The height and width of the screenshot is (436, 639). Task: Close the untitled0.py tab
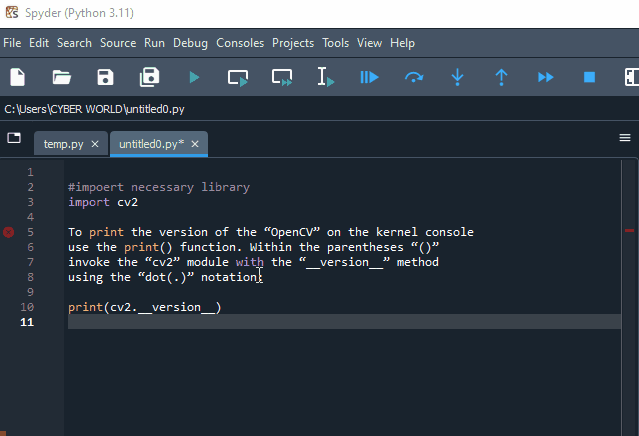(195, 144)
